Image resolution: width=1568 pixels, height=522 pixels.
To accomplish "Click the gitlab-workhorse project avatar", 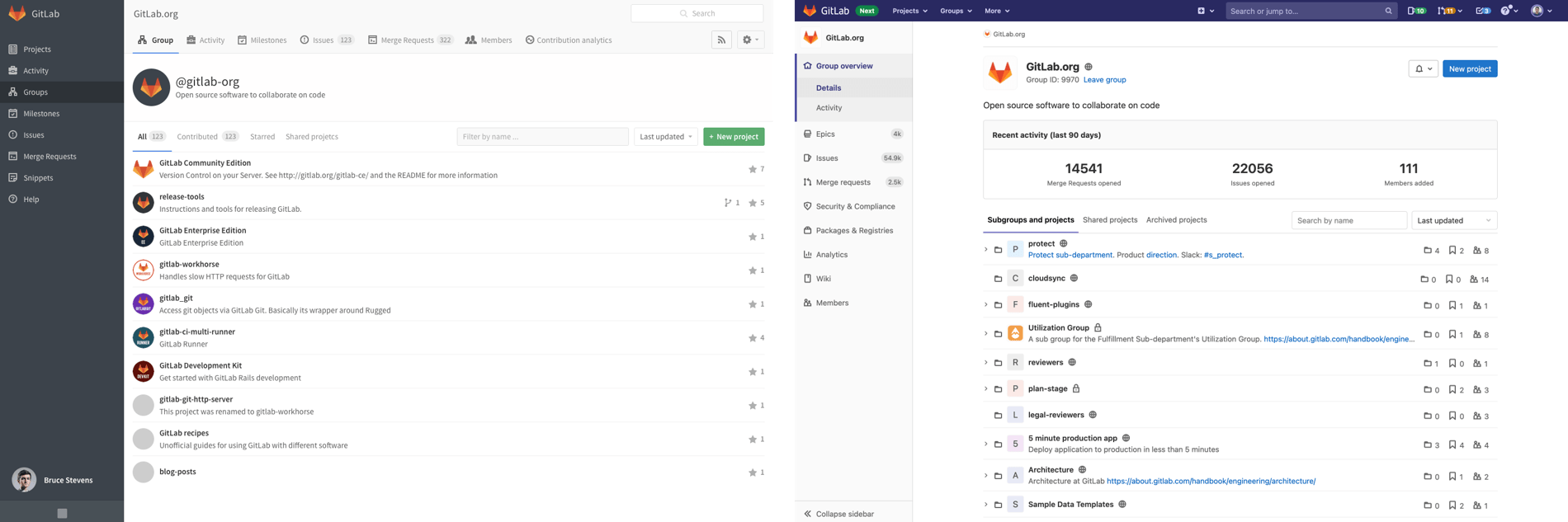I will point(144,270).
